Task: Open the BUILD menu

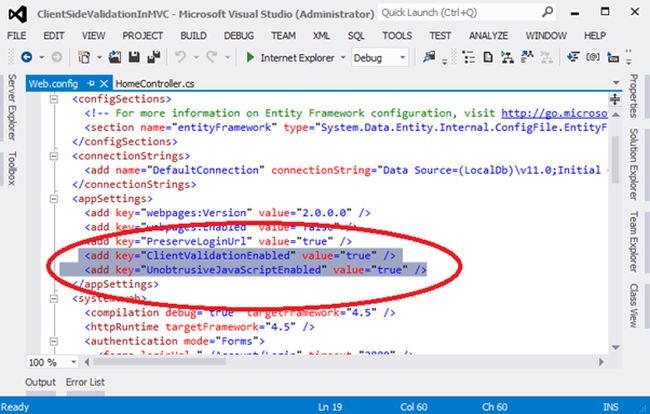Action: click(193, 36)
